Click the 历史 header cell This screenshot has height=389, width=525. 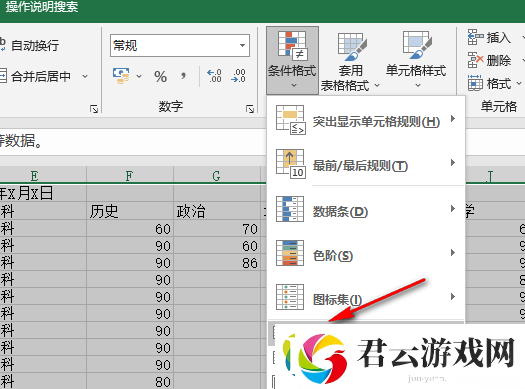click(130, 211)
